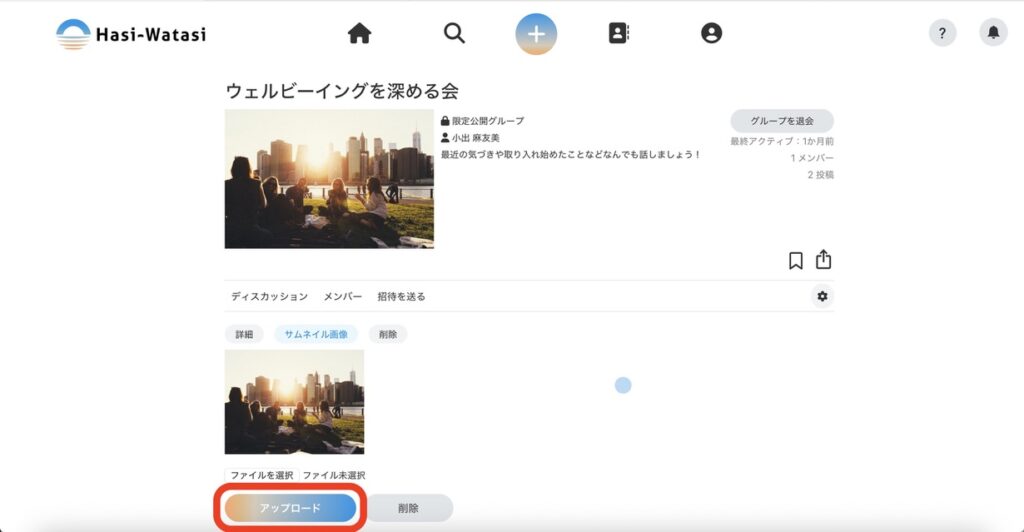The image size is (1024, 532).
Task: Select the 招待を送る tab
Action: [401, 297]
